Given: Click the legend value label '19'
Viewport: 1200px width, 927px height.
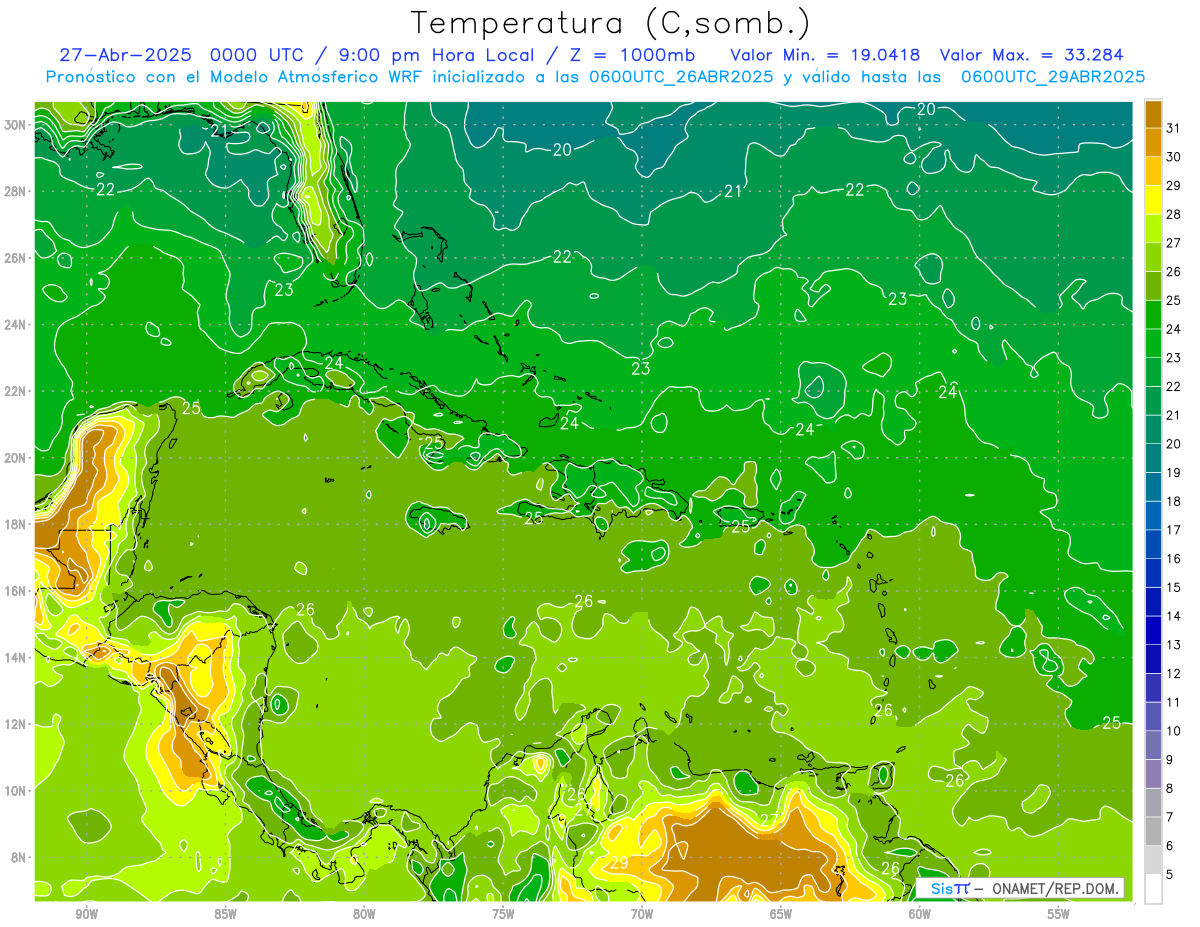Looking at the screenshot, I should (1175, 472).
